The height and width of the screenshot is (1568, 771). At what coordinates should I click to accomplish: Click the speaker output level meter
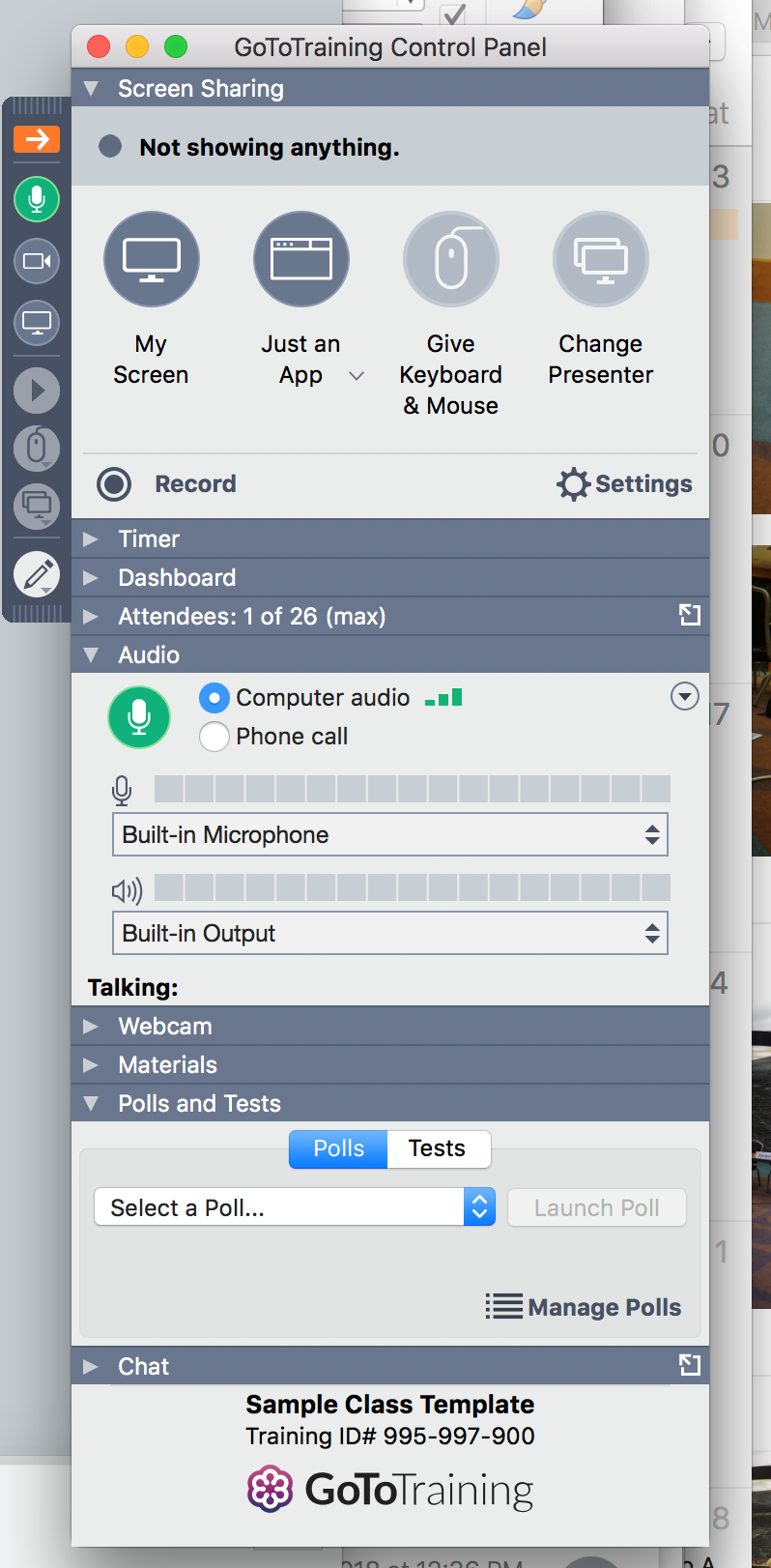pyautogui.click(x=412, y=887)
